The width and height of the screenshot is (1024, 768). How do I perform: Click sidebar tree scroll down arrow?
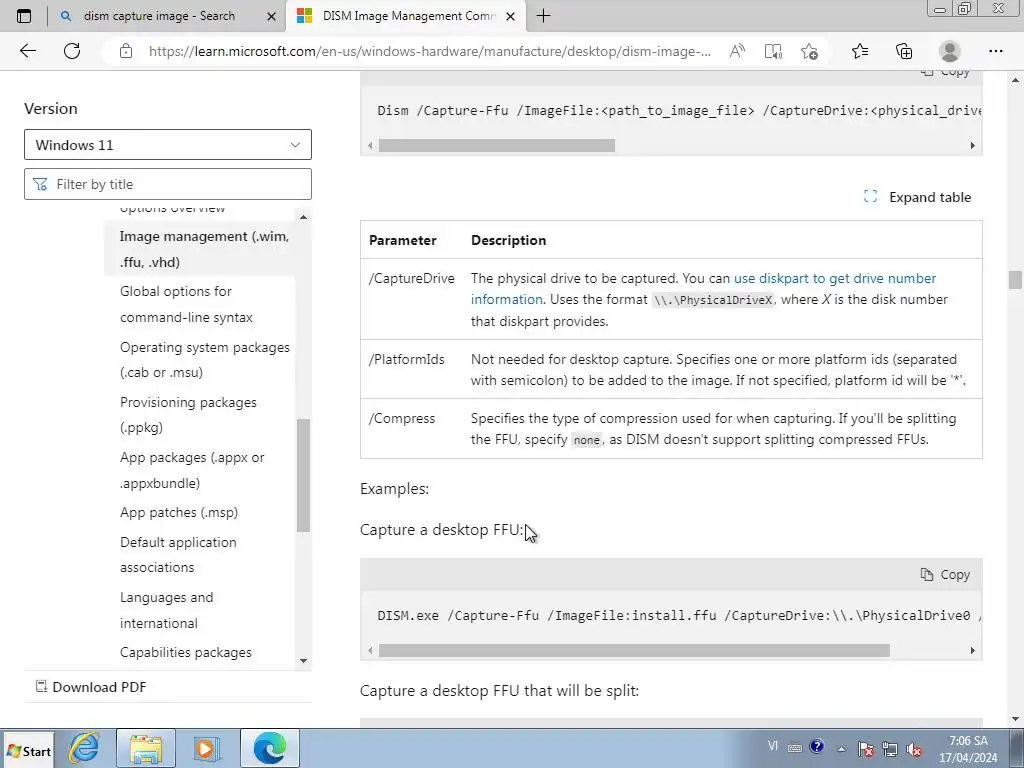303,661
